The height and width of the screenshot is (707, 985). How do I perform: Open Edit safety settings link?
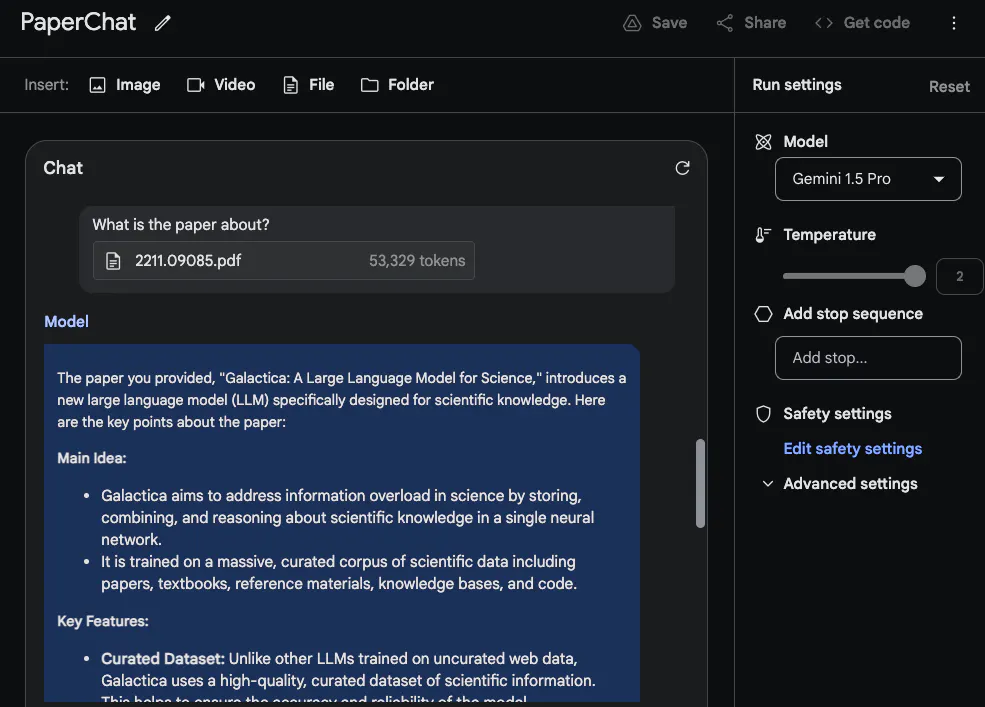click(852, 449)
